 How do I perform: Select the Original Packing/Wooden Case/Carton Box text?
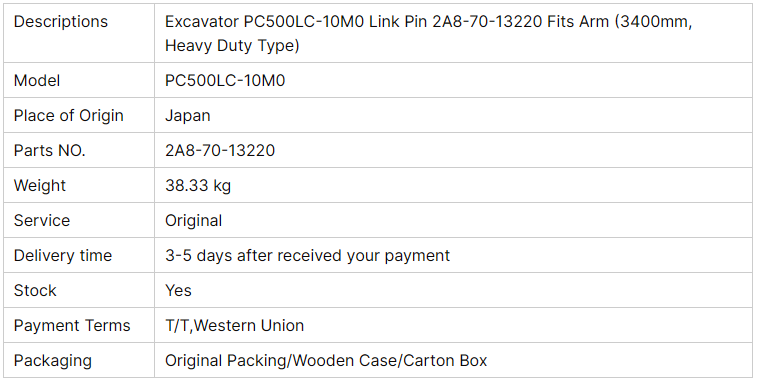coord(326,361)
